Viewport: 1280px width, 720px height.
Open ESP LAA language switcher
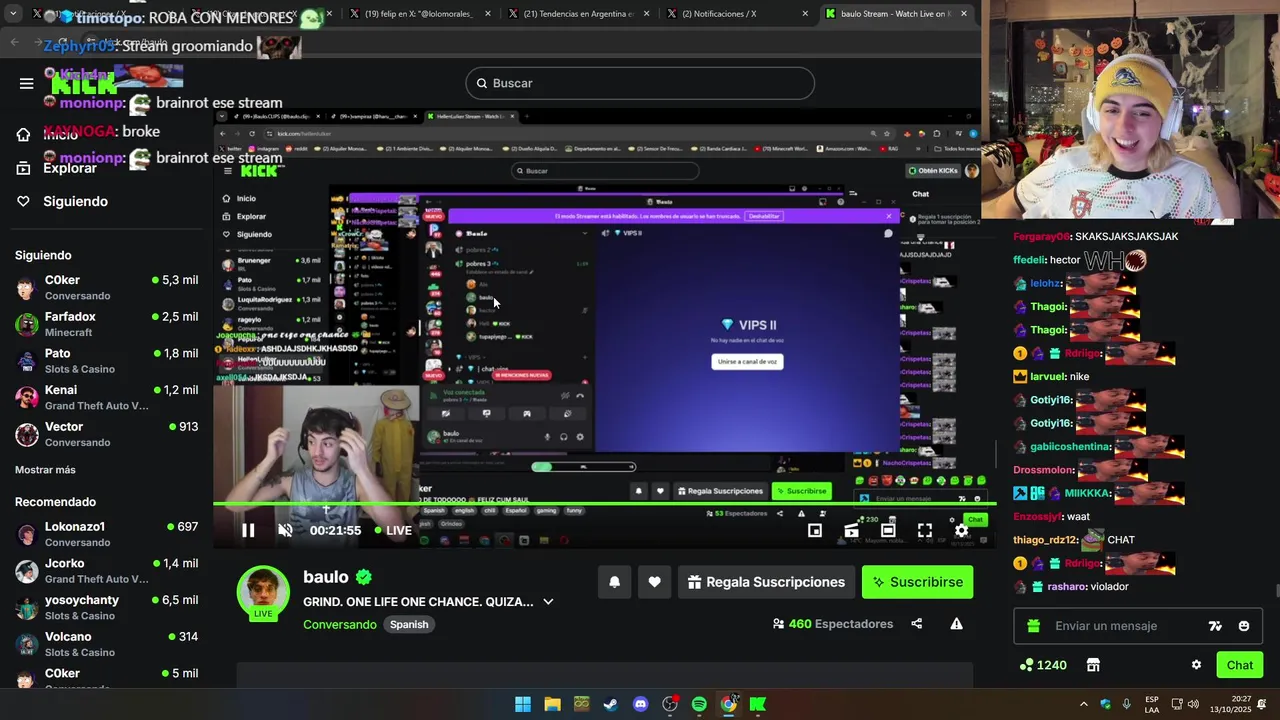tap(1152, 704)
